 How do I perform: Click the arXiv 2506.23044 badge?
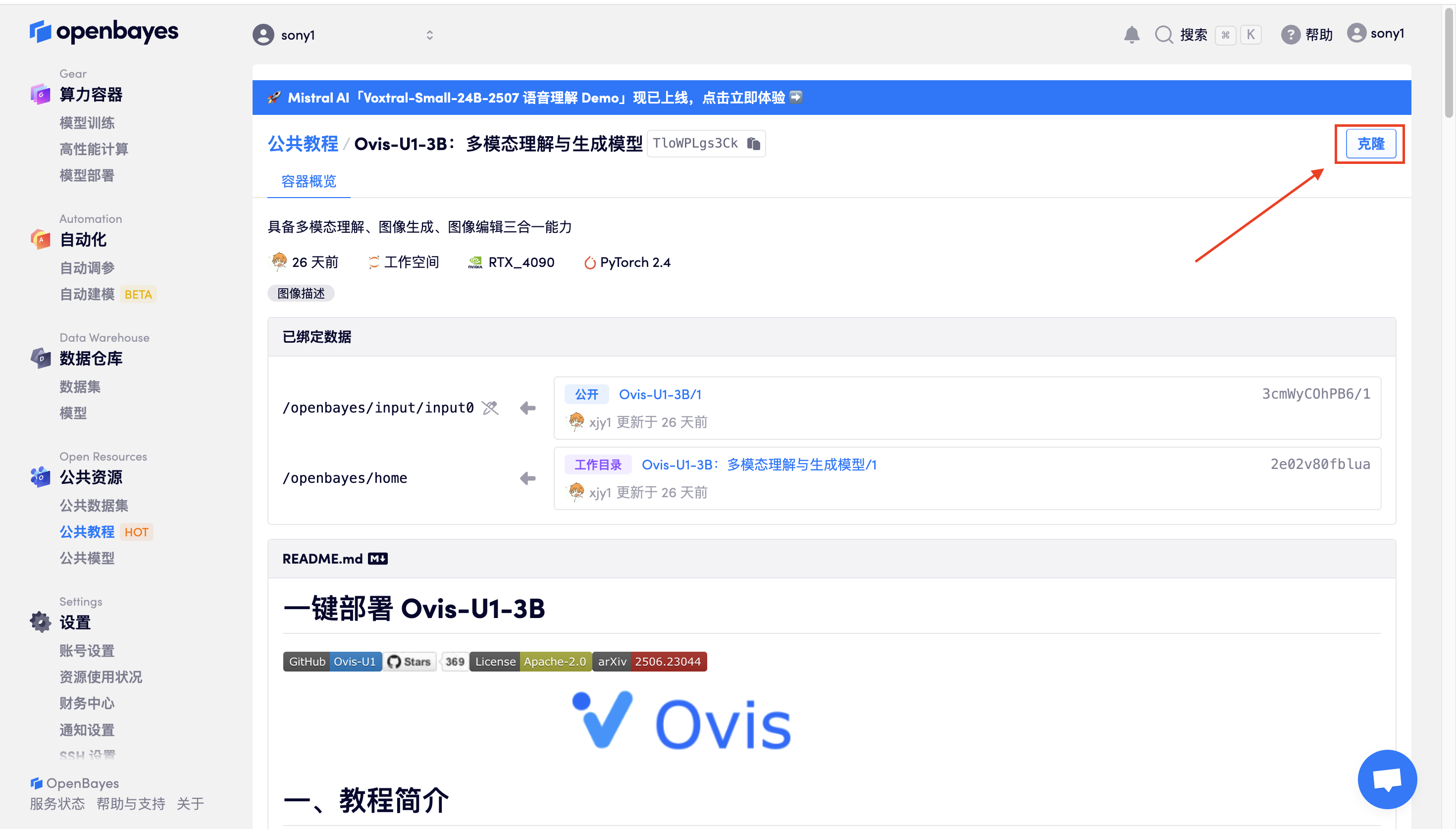(x=649, y=662)
